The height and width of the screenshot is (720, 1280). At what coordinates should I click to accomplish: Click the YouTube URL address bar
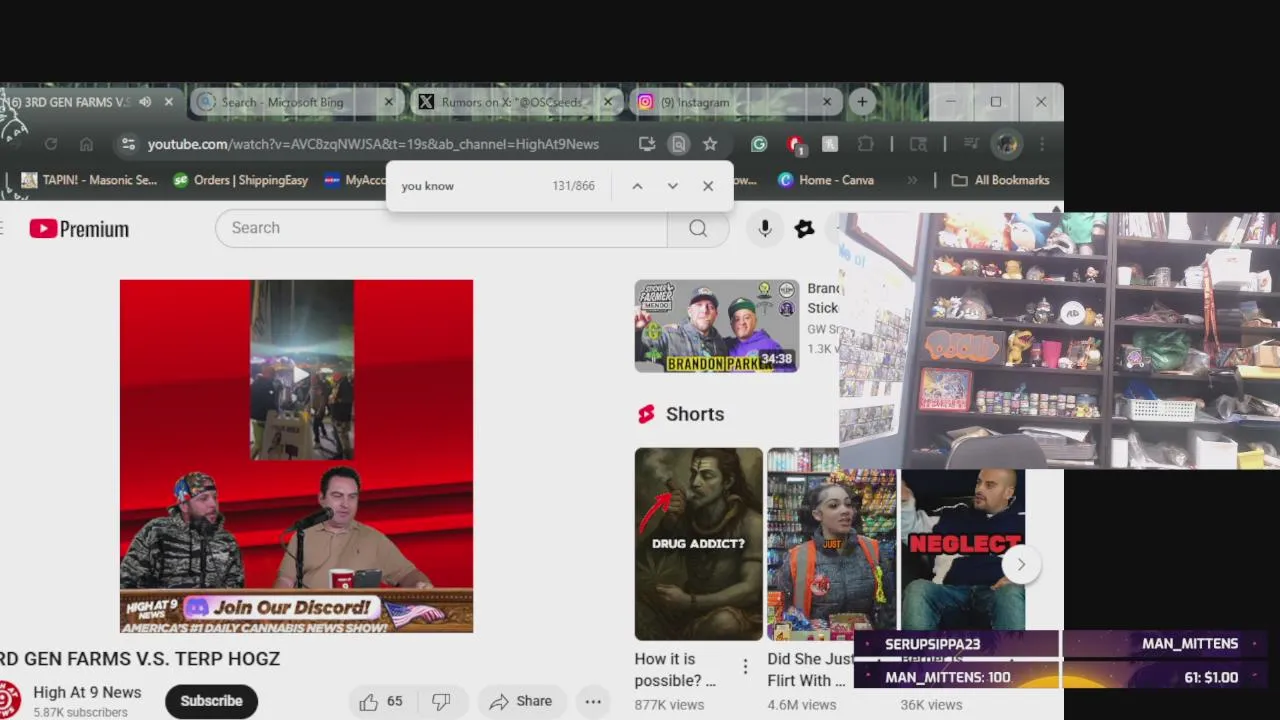(373, 144)
